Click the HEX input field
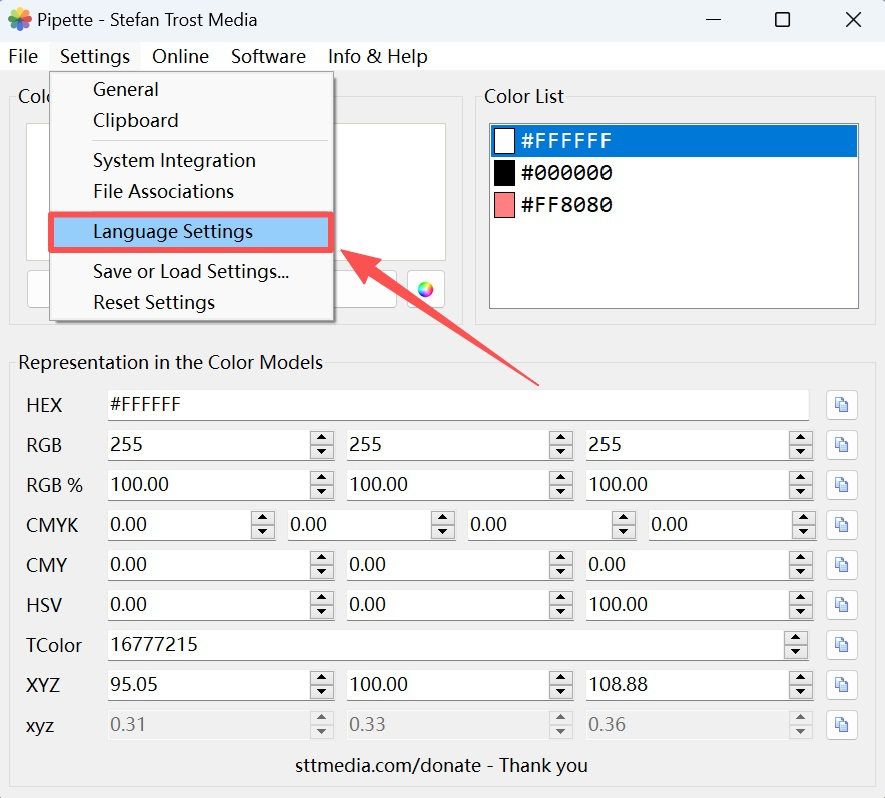Image resolution: width=885 pixels, height=798 pixels. click(457, 405)
